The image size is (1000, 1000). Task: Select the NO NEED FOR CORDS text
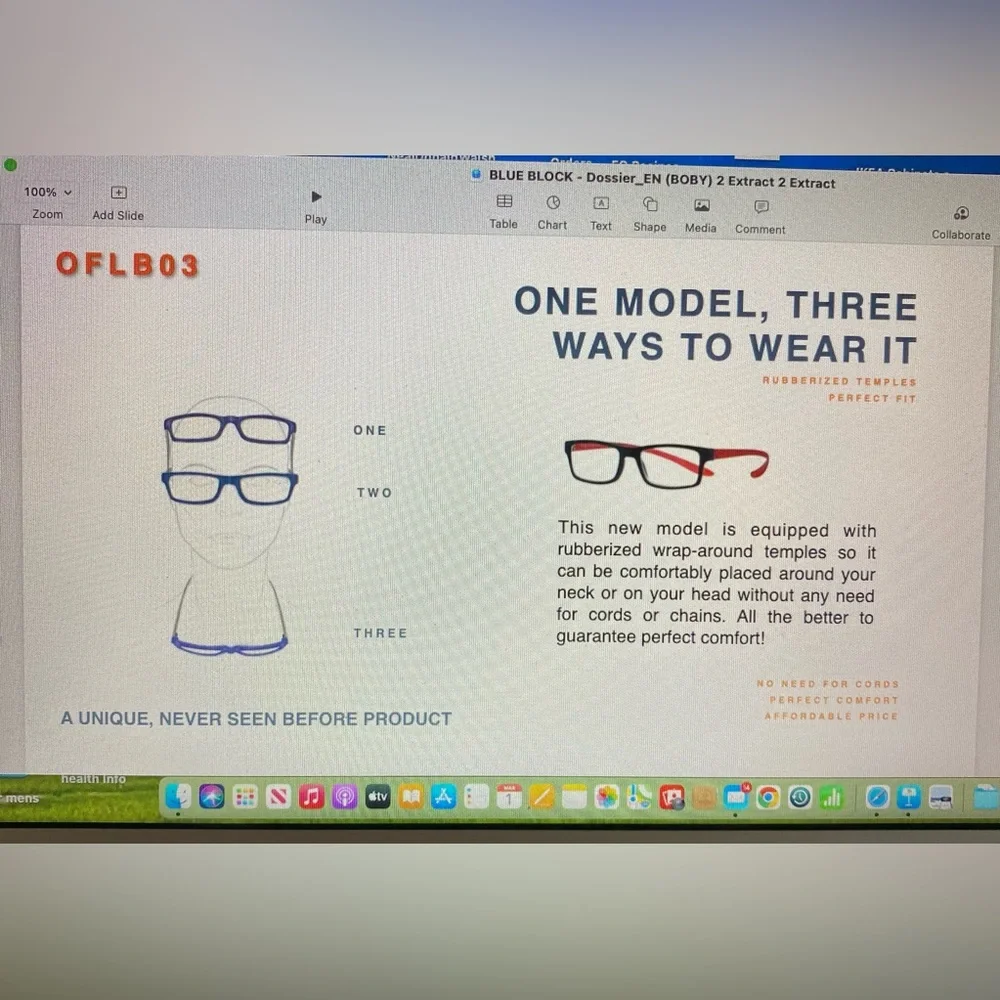point(828,684)
